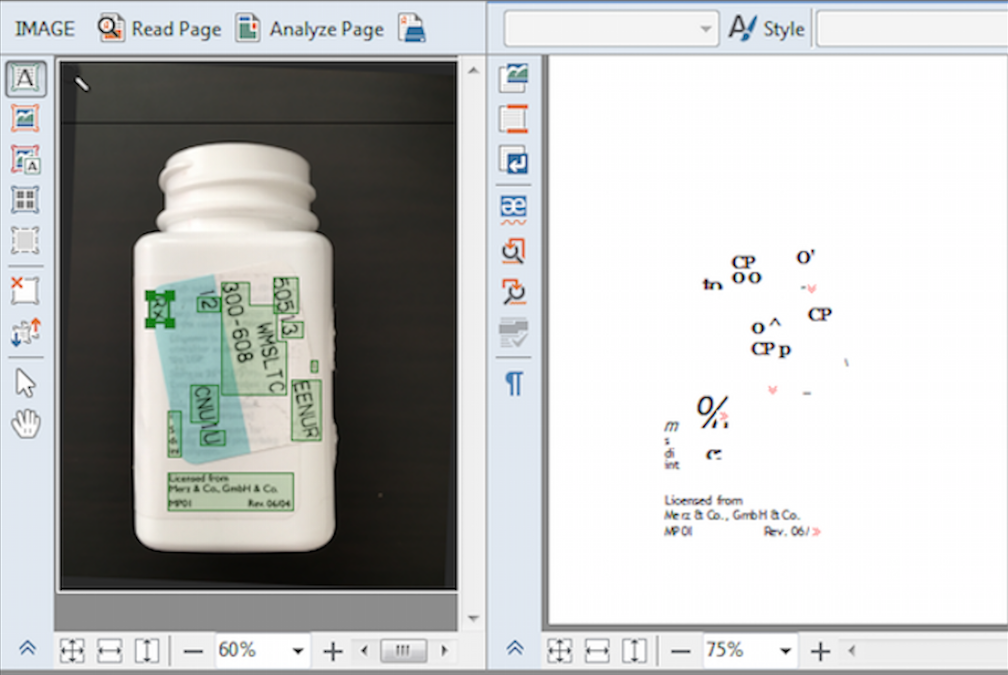Select the hand pan tool
This screenshot has width=1008, height=675.
[26, 424]
